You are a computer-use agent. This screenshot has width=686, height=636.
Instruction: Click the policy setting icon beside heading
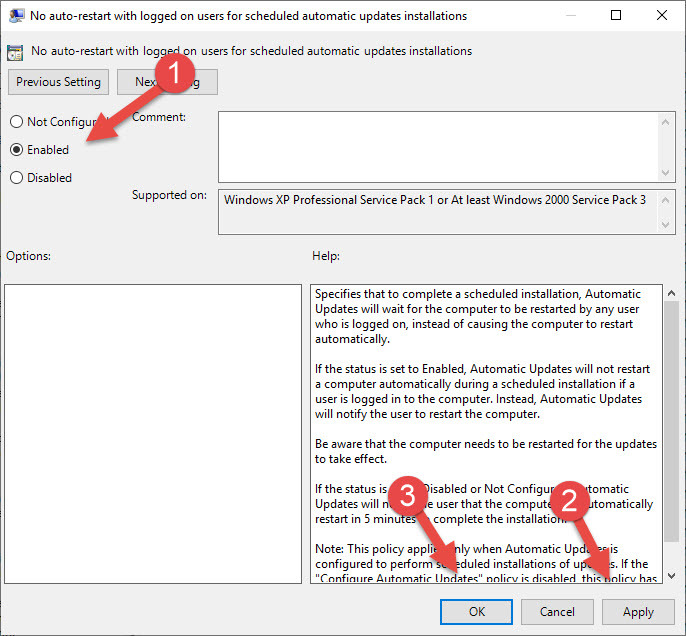point(15,52)
